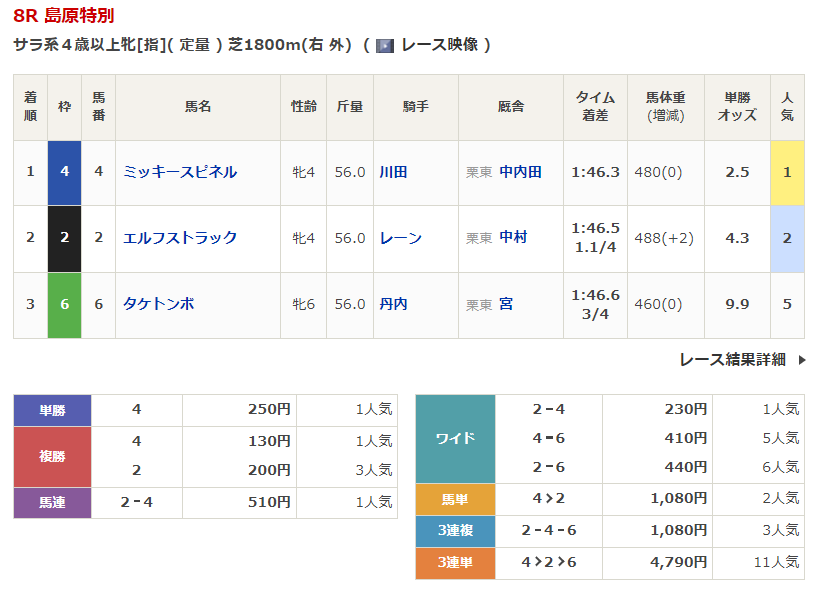Click jockey 丹内 link
The image size is (821, 589).
[393, 304]
